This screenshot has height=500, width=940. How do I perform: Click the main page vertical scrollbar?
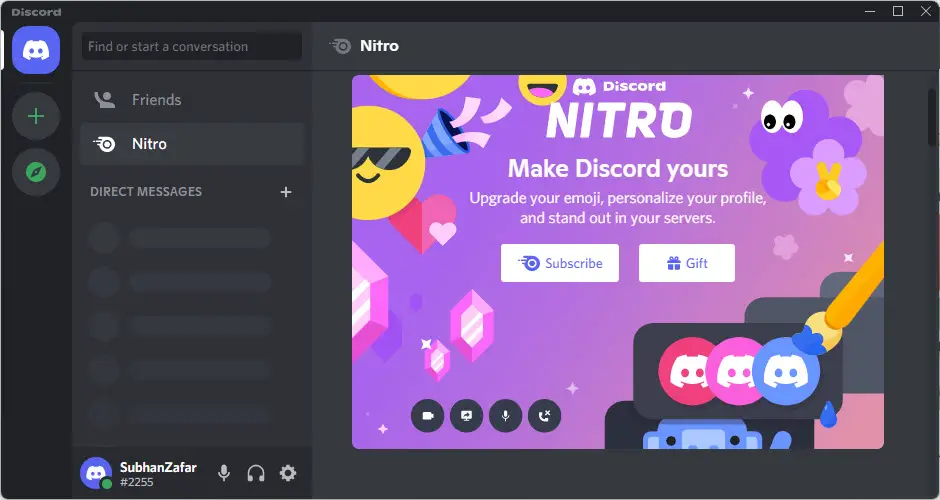click(932, 117)
